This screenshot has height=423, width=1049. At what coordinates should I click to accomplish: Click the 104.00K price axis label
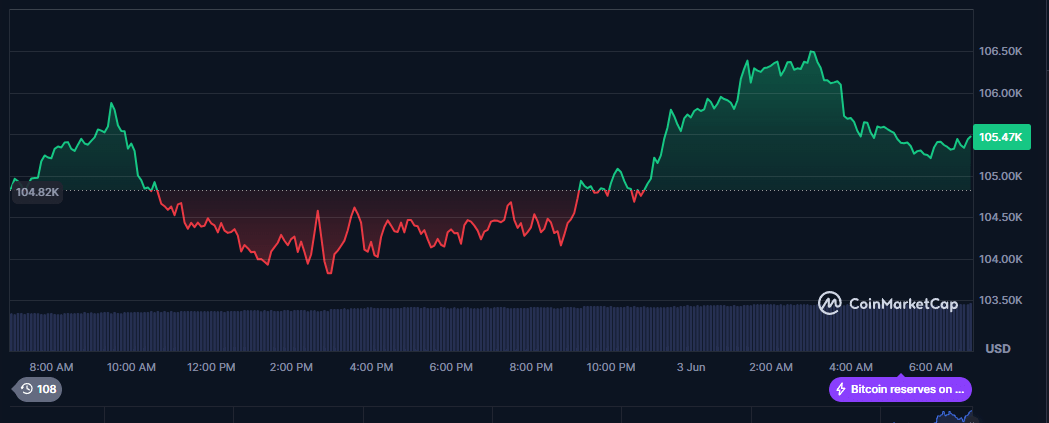coord(1000,259)
